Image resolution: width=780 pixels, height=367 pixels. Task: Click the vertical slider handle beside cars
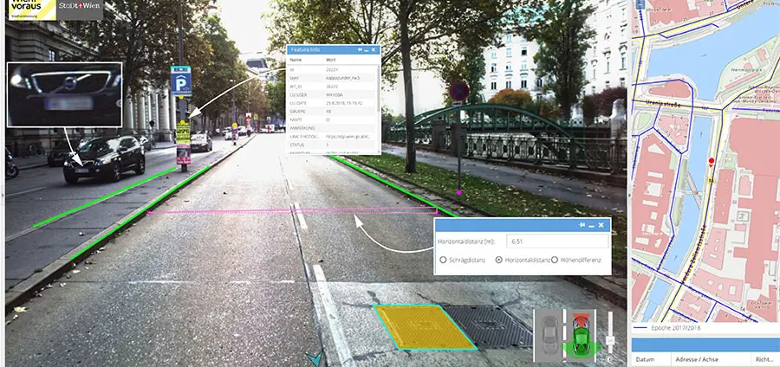(610, 341)
